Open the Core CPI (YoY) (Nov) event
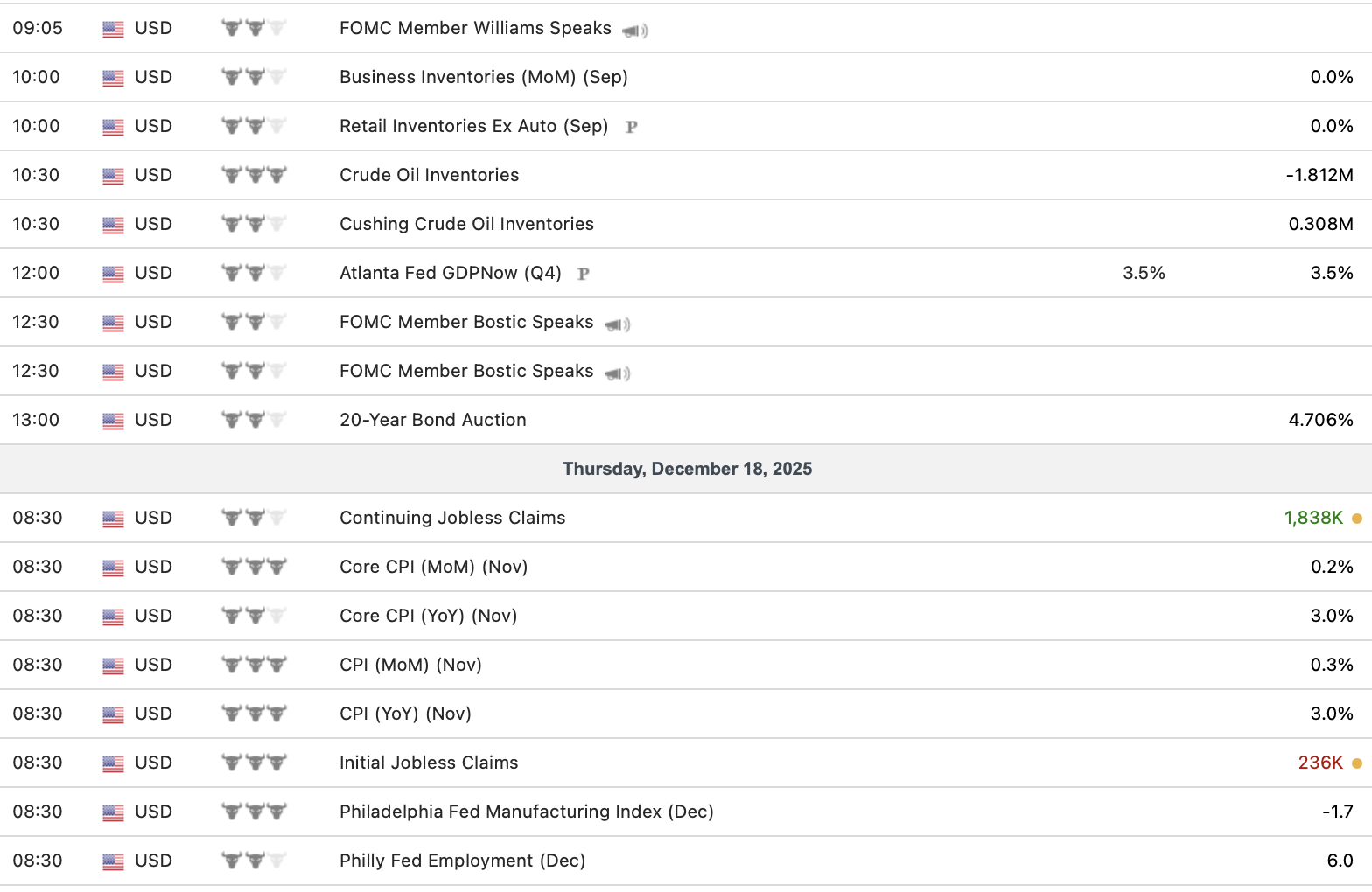 pos(428,616)
